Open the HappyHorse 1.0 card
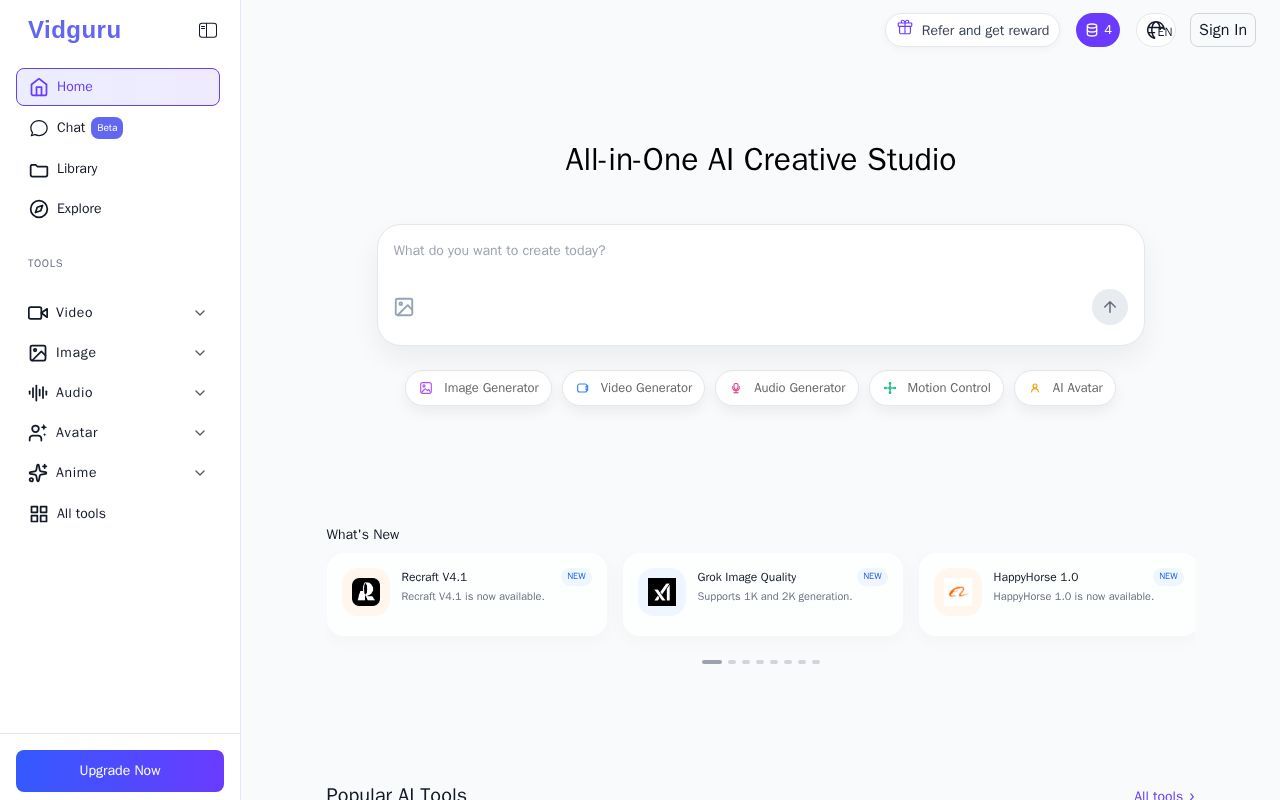This screenshot has width=1280, height=800. point(1058,595)
